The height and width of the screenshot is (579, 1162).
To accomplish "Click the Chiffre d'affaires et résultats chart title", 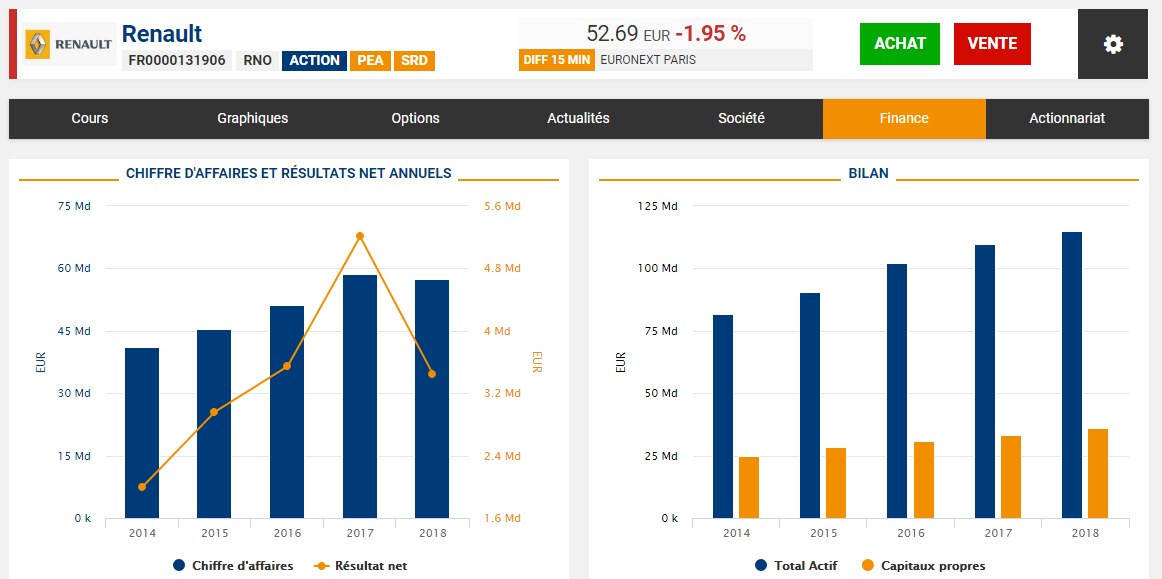I will 288,173.
